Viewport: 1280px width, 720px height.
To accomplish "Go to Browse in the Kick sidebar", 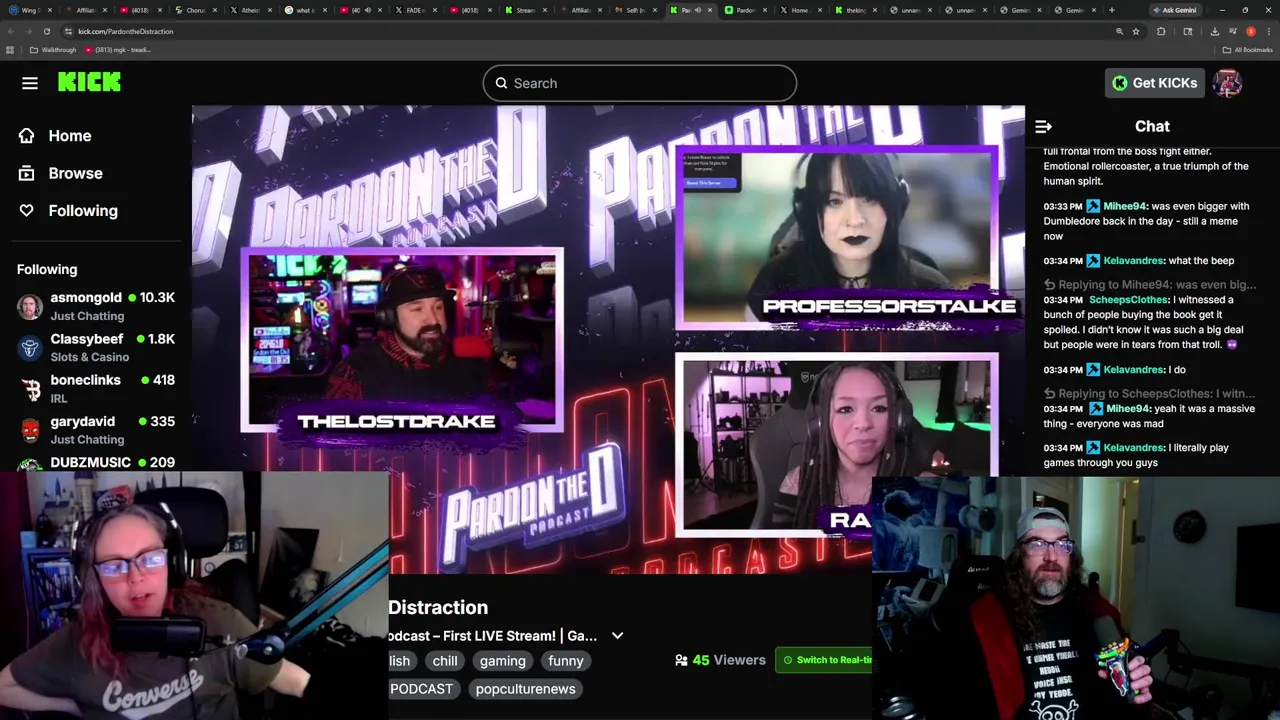I will tap(76, 173).
